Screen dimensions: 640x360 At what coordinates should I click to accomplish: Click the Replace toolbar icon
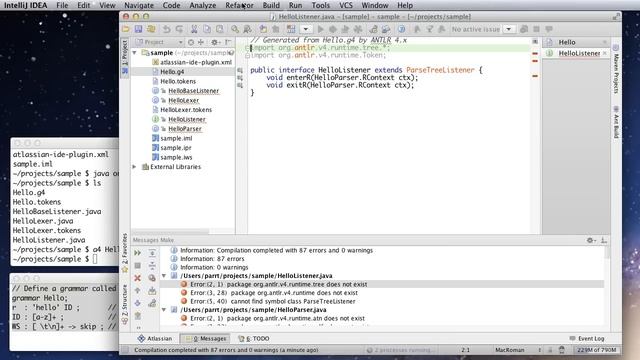coord(247,29)
